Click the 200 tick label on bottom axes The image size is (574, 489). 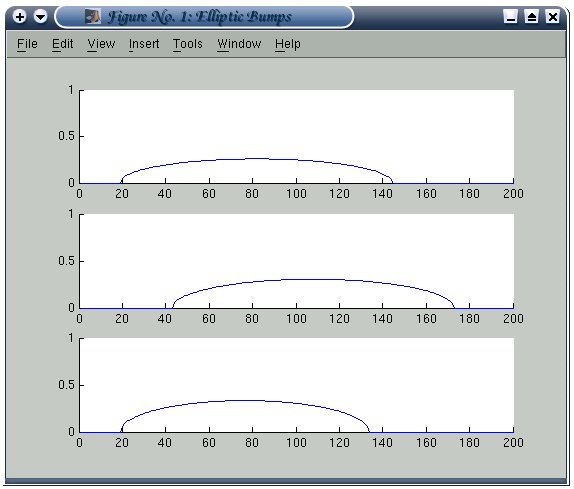click(x=513, y=443)
